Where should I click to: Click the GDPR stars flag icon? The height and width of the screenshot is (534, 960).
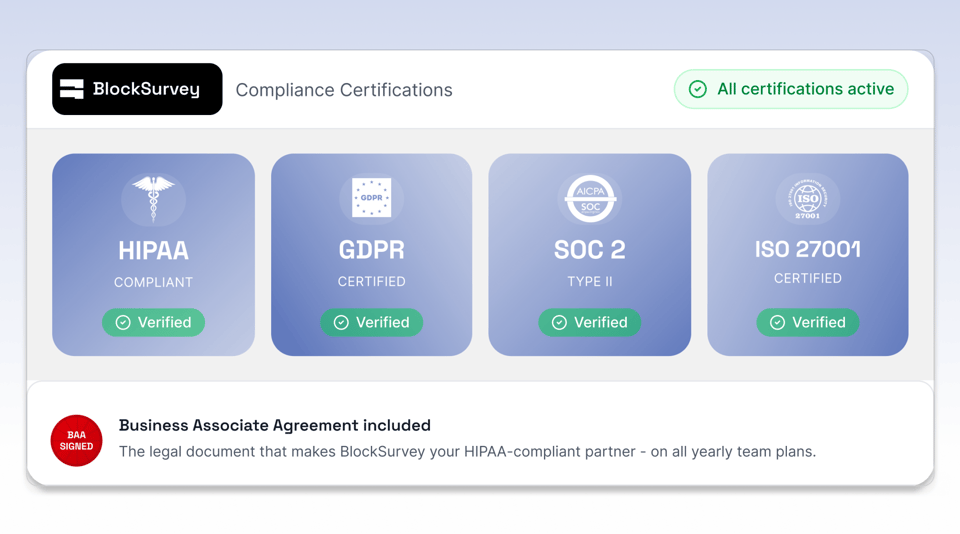click(x=372, y=197)
